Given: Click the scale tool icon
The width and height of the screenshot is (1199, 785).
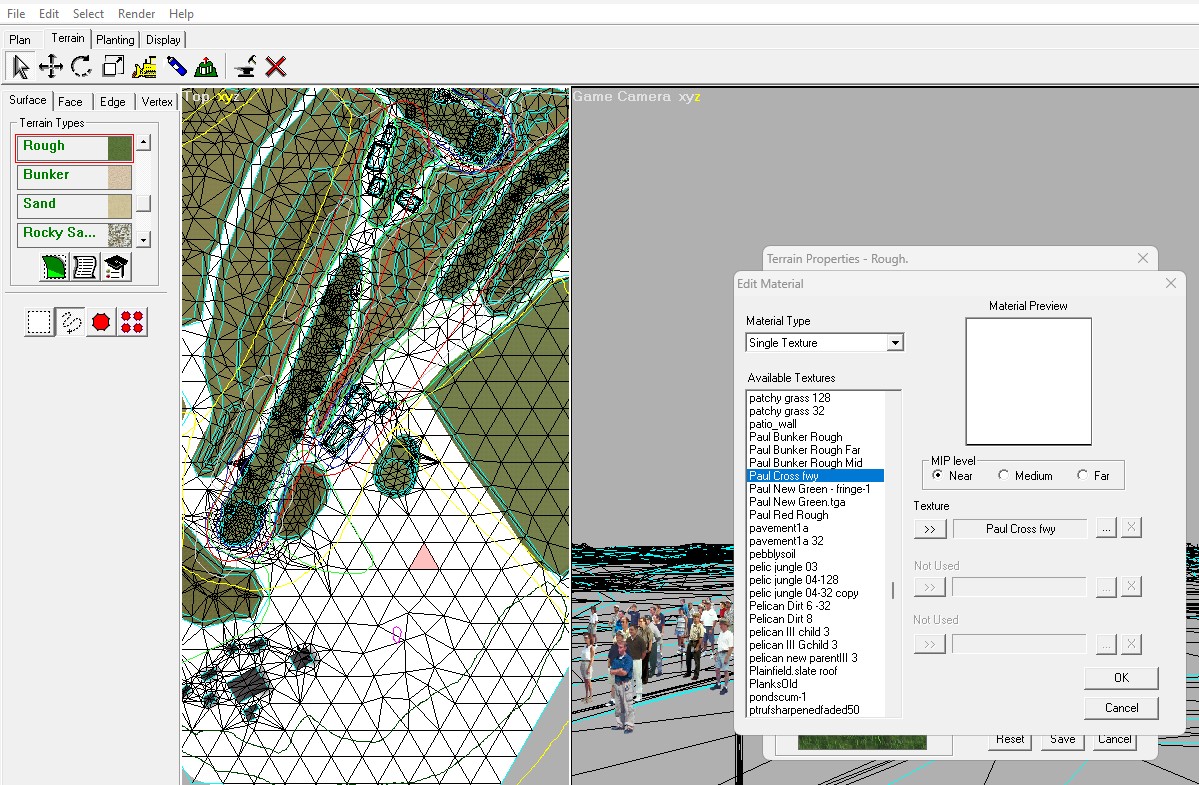Looking at the screenshot, I should coord(113,66).
